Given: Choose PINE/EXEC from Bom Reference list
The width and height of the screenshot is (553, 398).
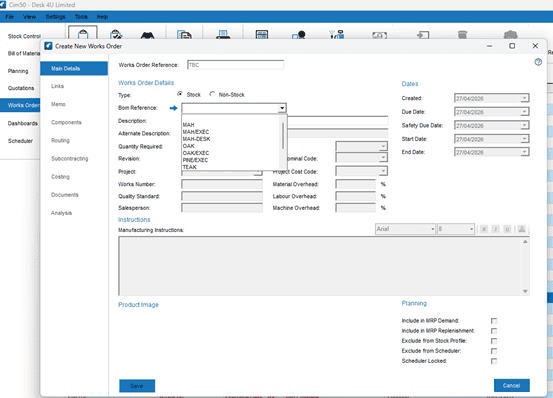Looking at the screenshot, I should (x=195, y=160).
